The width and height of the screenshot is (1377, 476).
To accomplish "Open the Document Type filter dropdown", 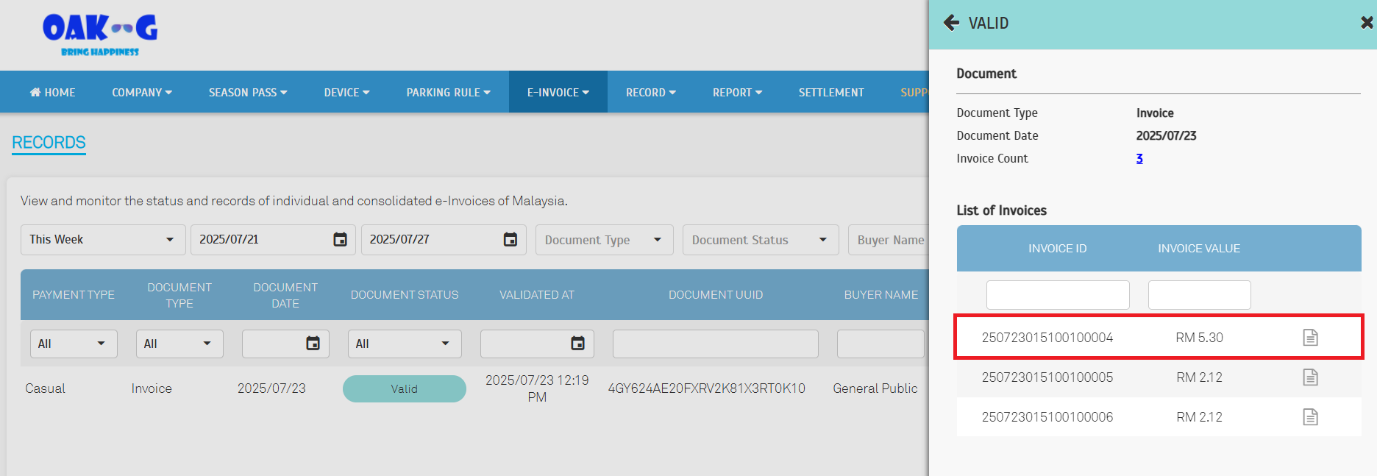I will [x=603, y=240].
